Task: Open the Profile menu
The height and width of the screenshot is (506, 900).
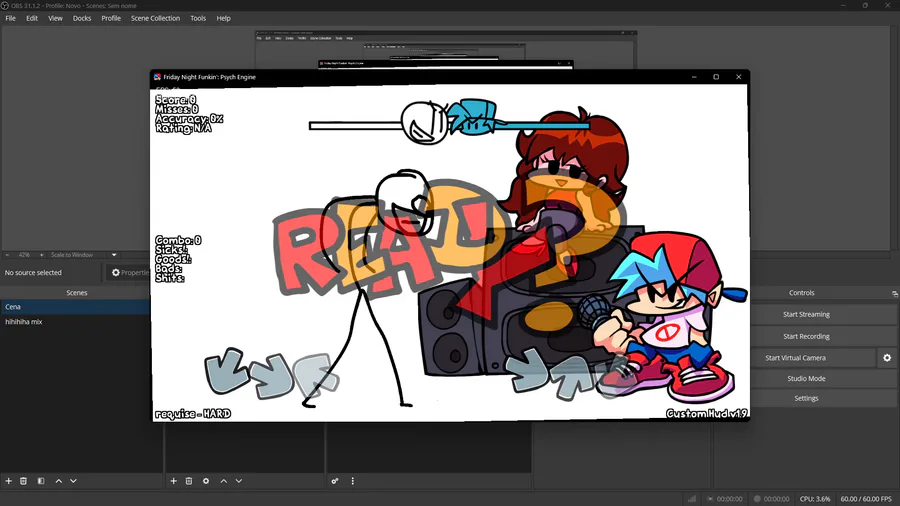Action: coord(111,18)
